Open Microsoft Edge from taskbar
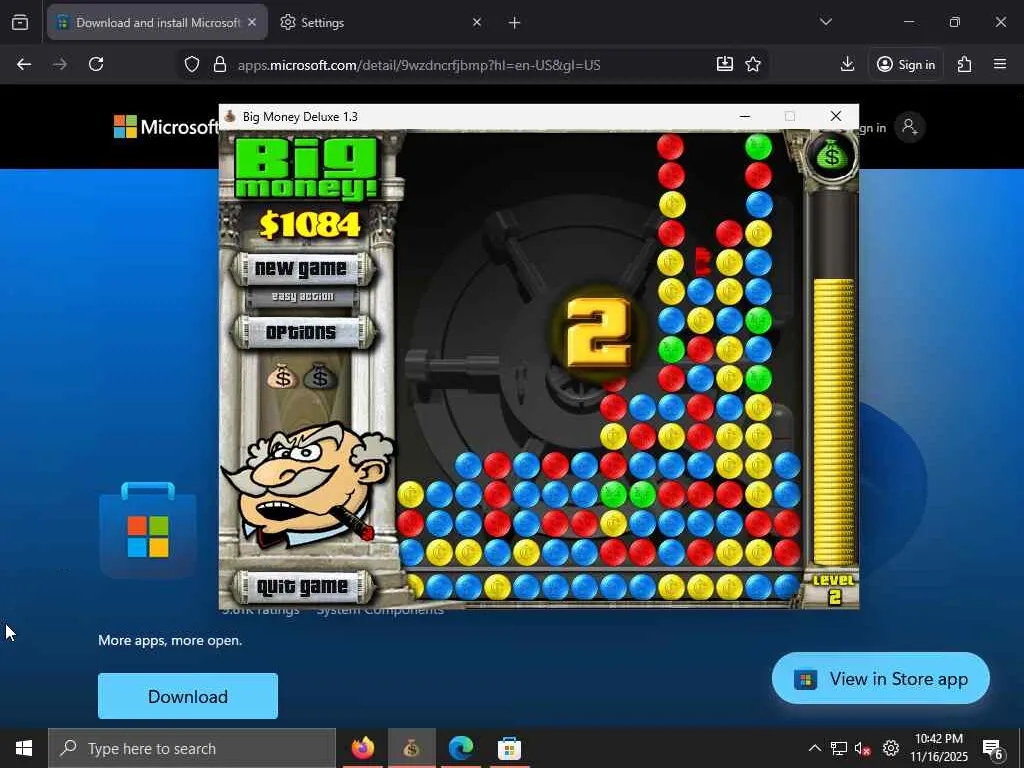This screenshot has width=1024, height=768. point(460,748)
